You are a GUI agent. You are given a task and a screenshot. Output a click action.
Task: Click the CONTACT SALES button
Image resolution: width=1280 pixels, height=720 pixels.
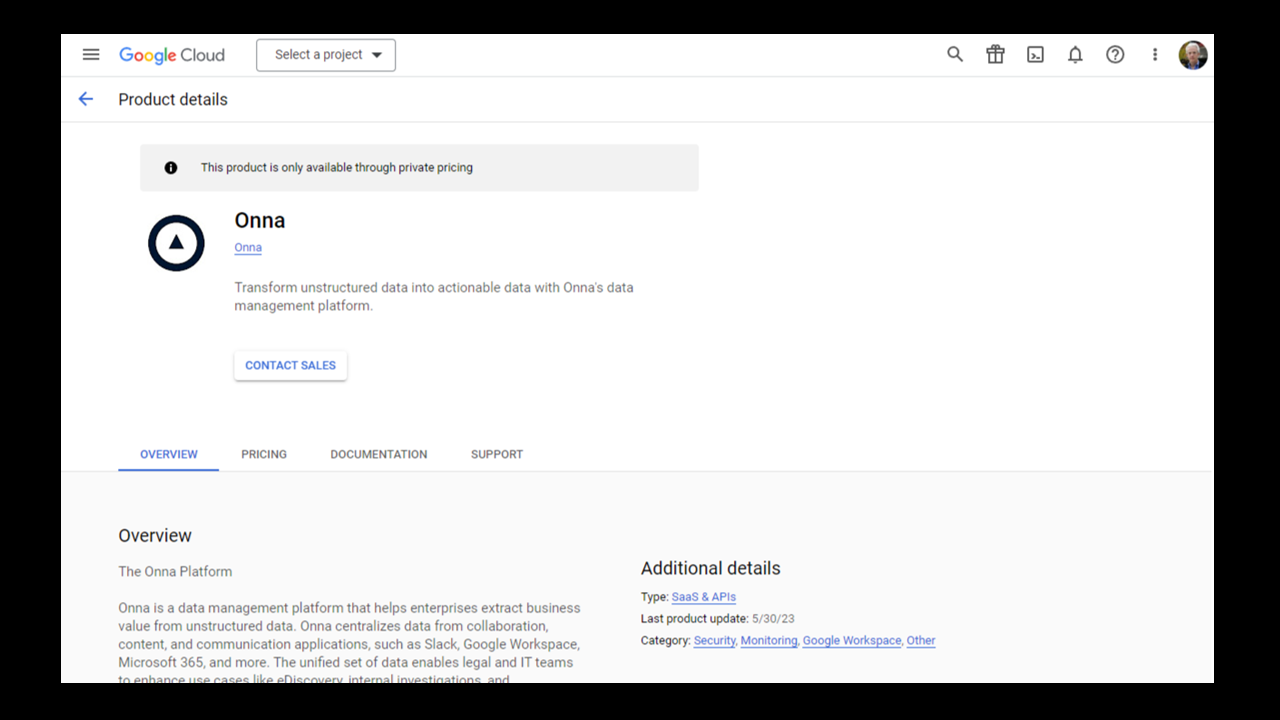291,365
